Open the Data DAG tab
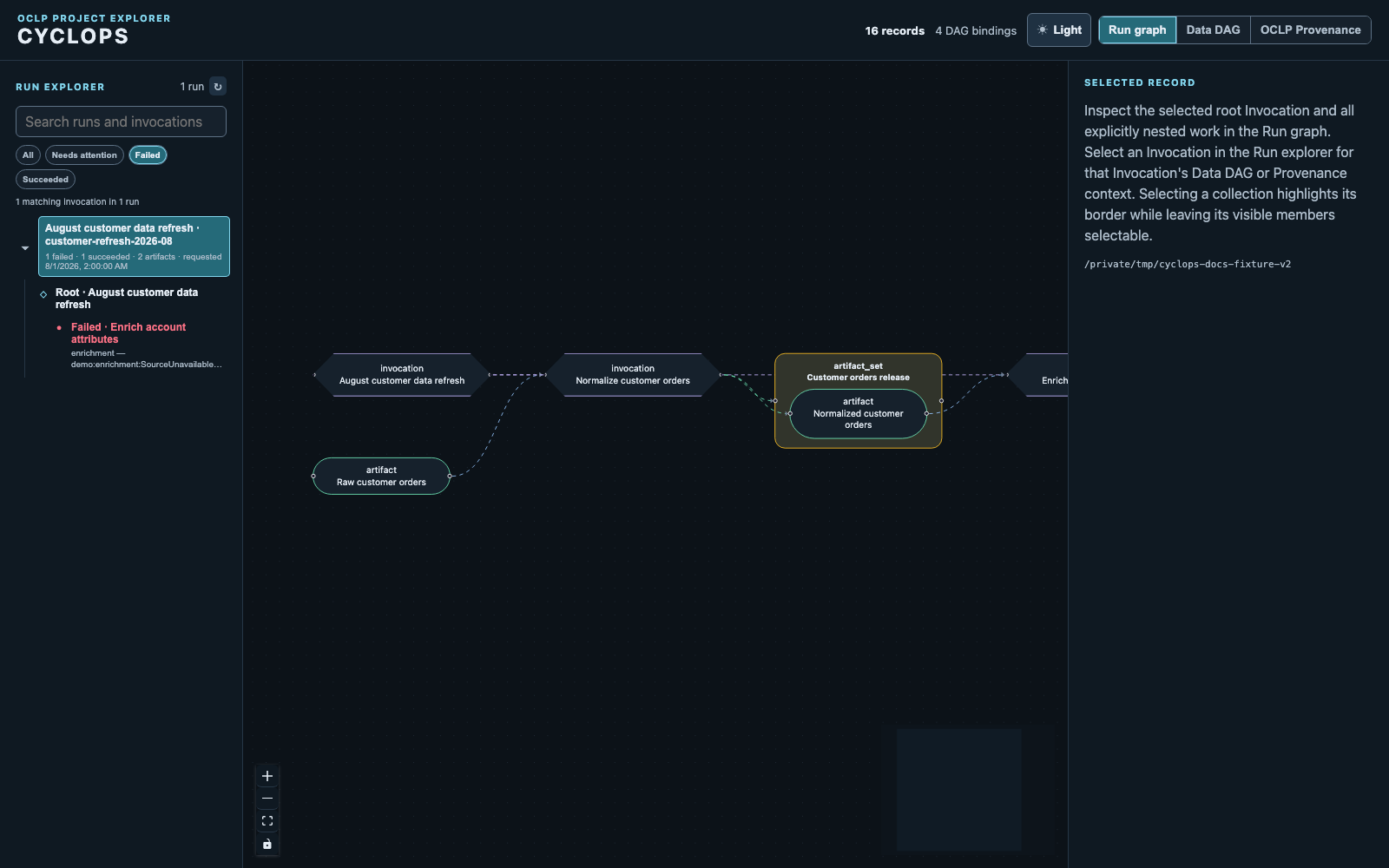 1213,30
